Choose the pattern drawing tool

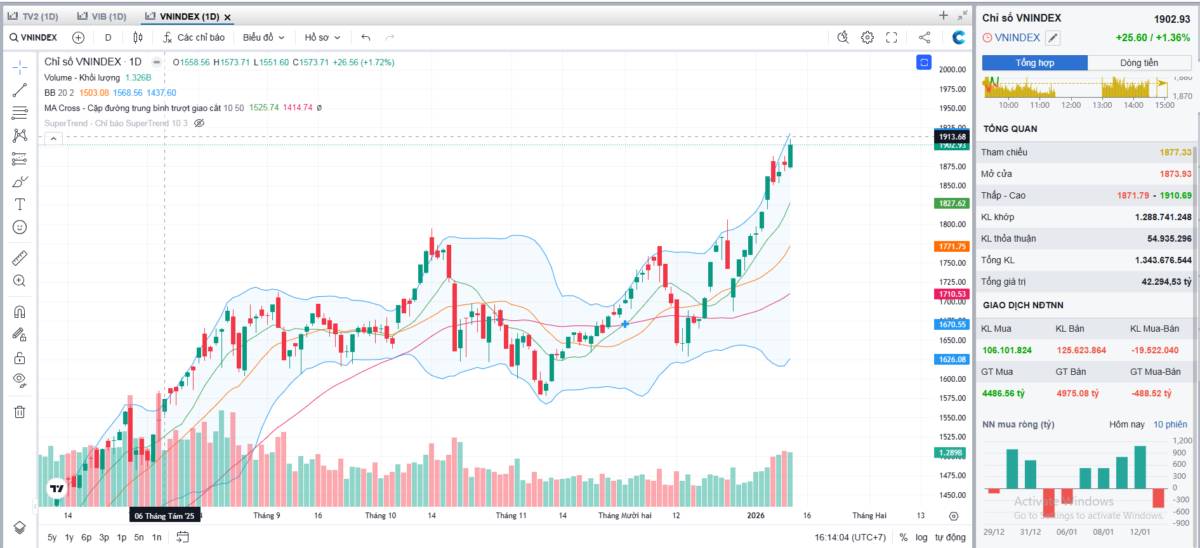[x=19, y=136]
